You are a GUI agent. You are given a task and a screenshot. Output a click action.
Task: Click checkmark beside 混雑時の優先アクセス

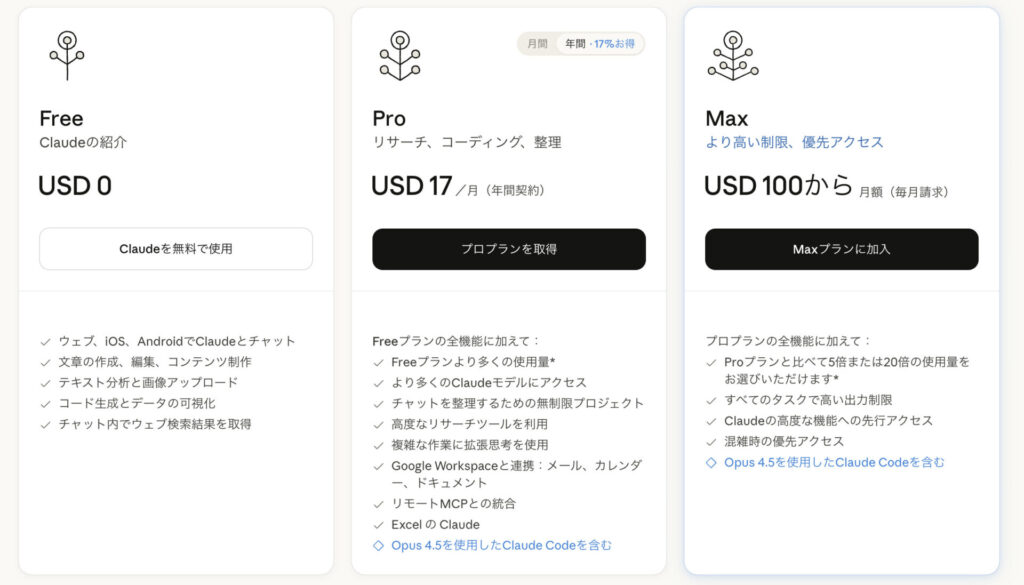pyautogui.click(x=711, y=442)
